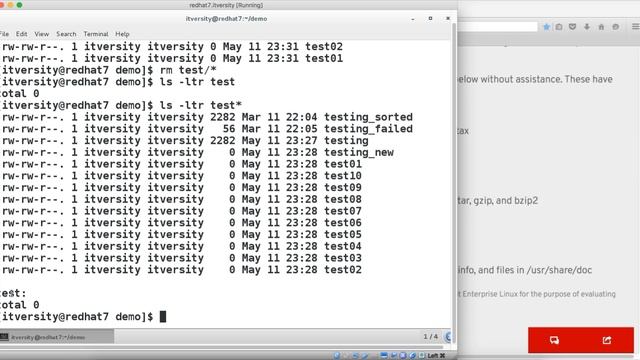This screenshot has height=360, width=640.
Task: Click the chat bubbles icon on red bar
Action: pyautogui.click(x=554, y=340)
